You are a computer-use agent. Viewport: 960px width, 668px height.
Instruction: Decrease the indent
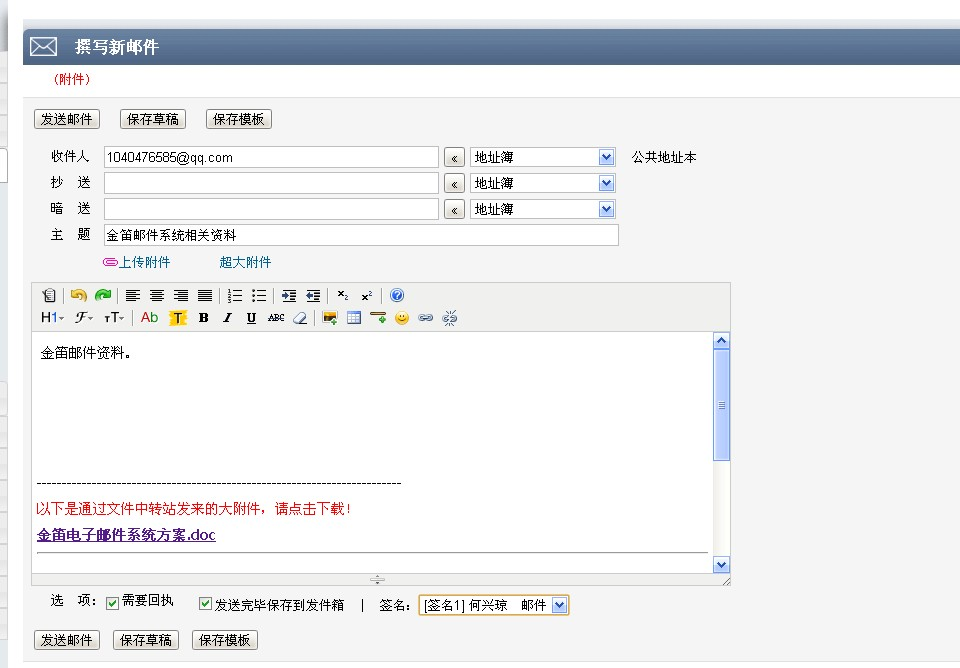[x=313, y=296]
